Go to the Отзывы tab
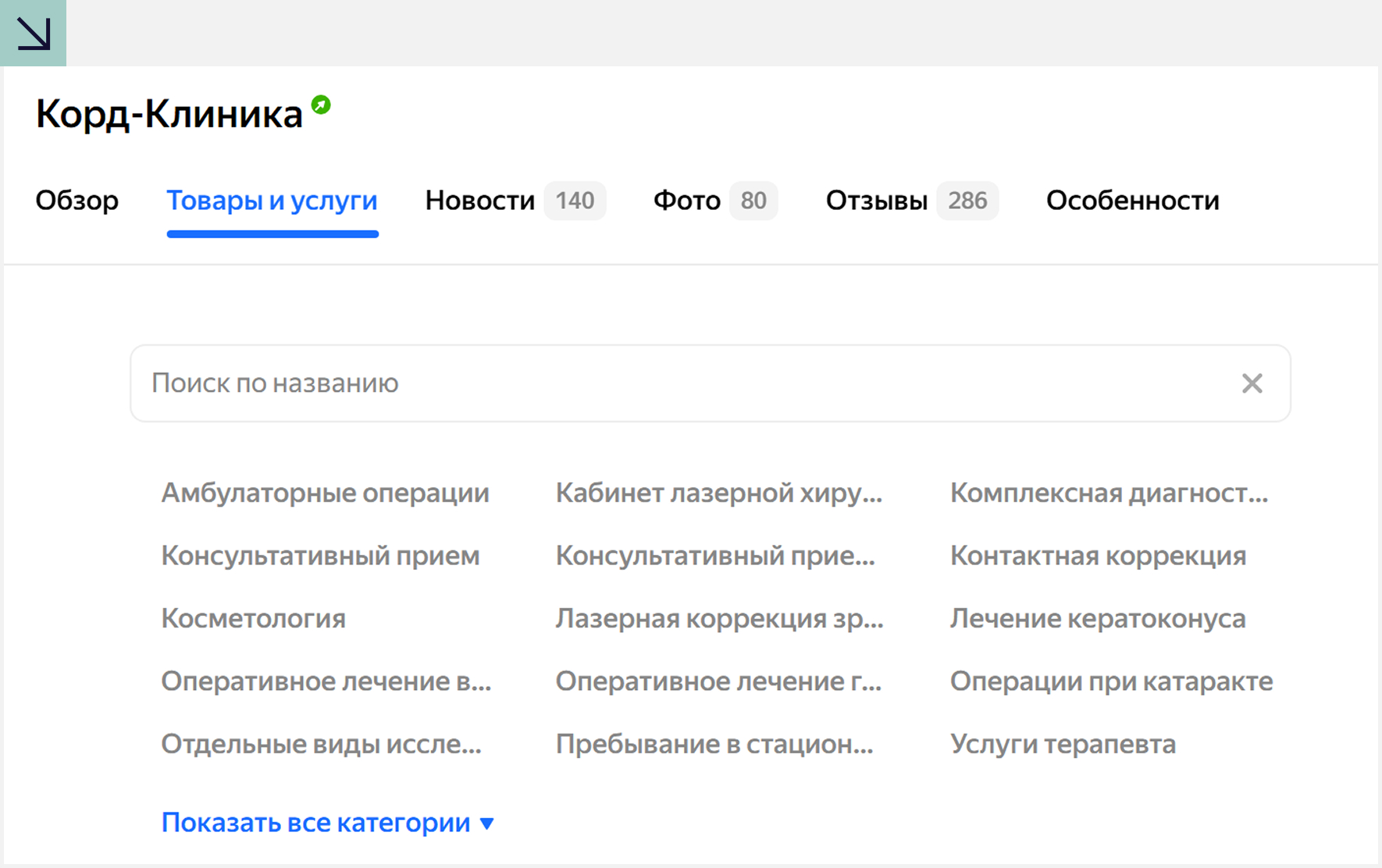 [876, 201]
